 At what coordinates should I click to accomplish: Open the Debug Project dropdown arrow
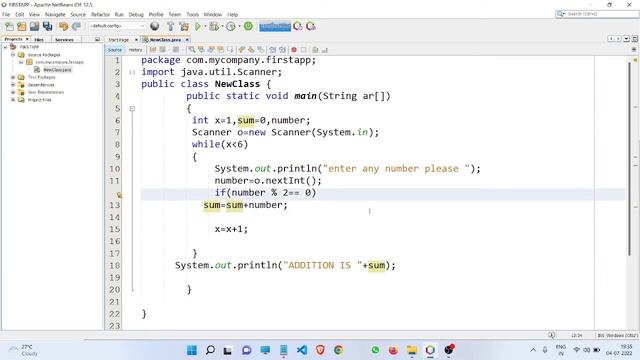point(221,27)
